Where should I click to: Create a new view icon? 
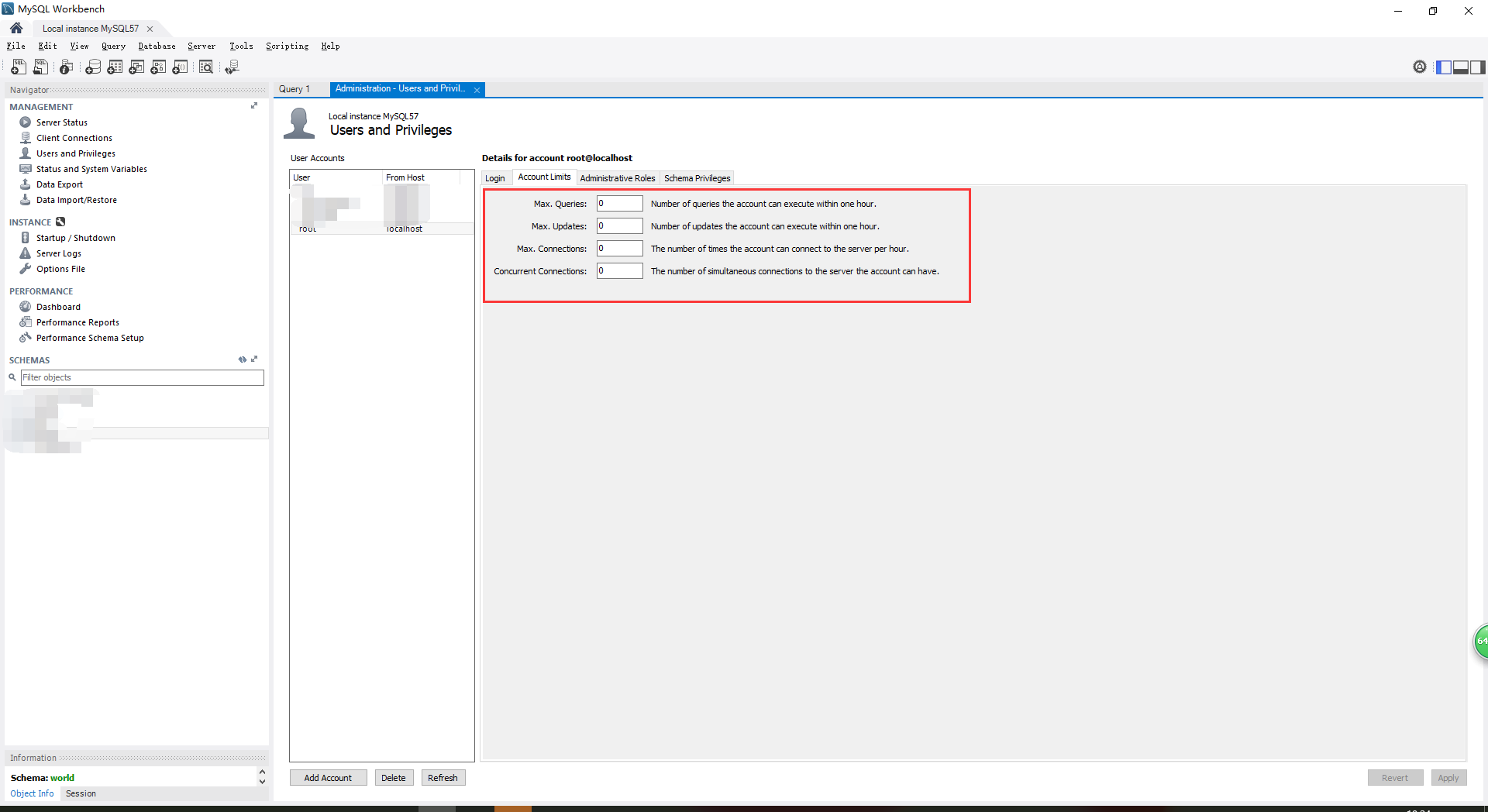pyautogui.click(x=136, y=67)
